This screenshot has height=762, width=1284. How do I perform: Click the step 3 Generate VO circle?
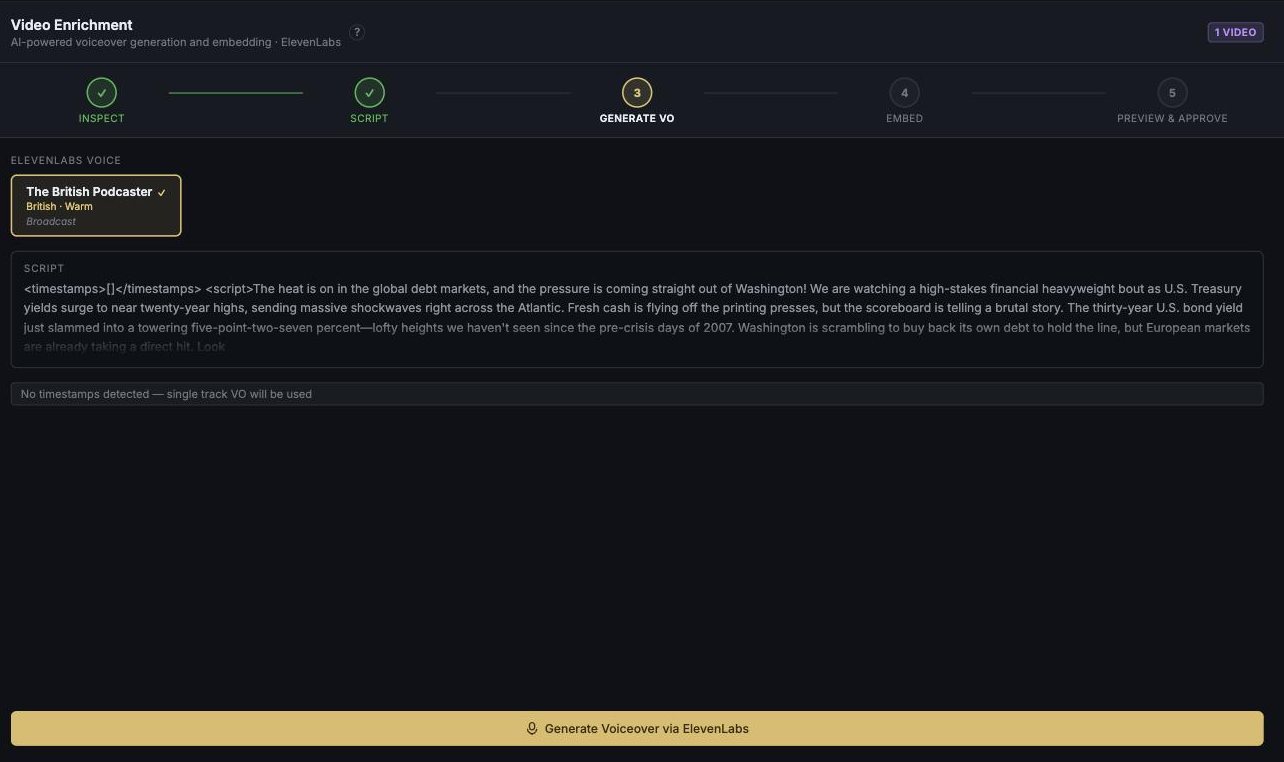click(637, 93)
